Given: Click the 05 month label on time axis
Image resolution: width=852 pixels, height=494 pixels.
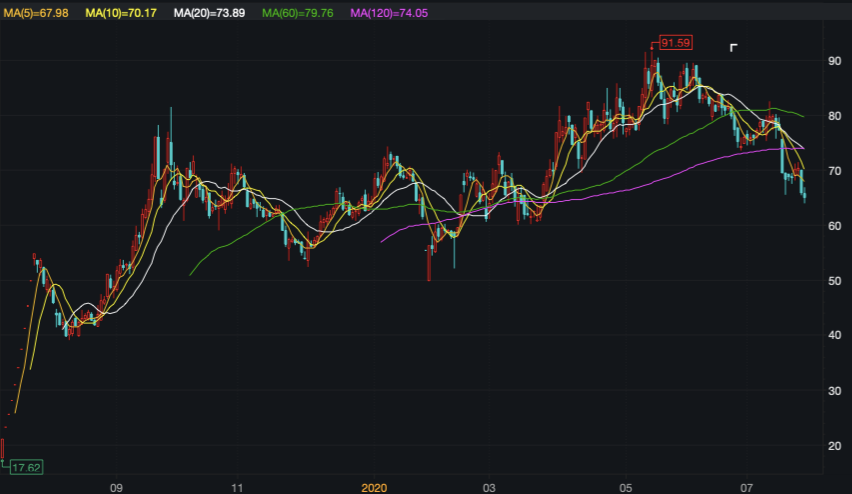Looking at the screenshot, I should [x=625, y=487].
